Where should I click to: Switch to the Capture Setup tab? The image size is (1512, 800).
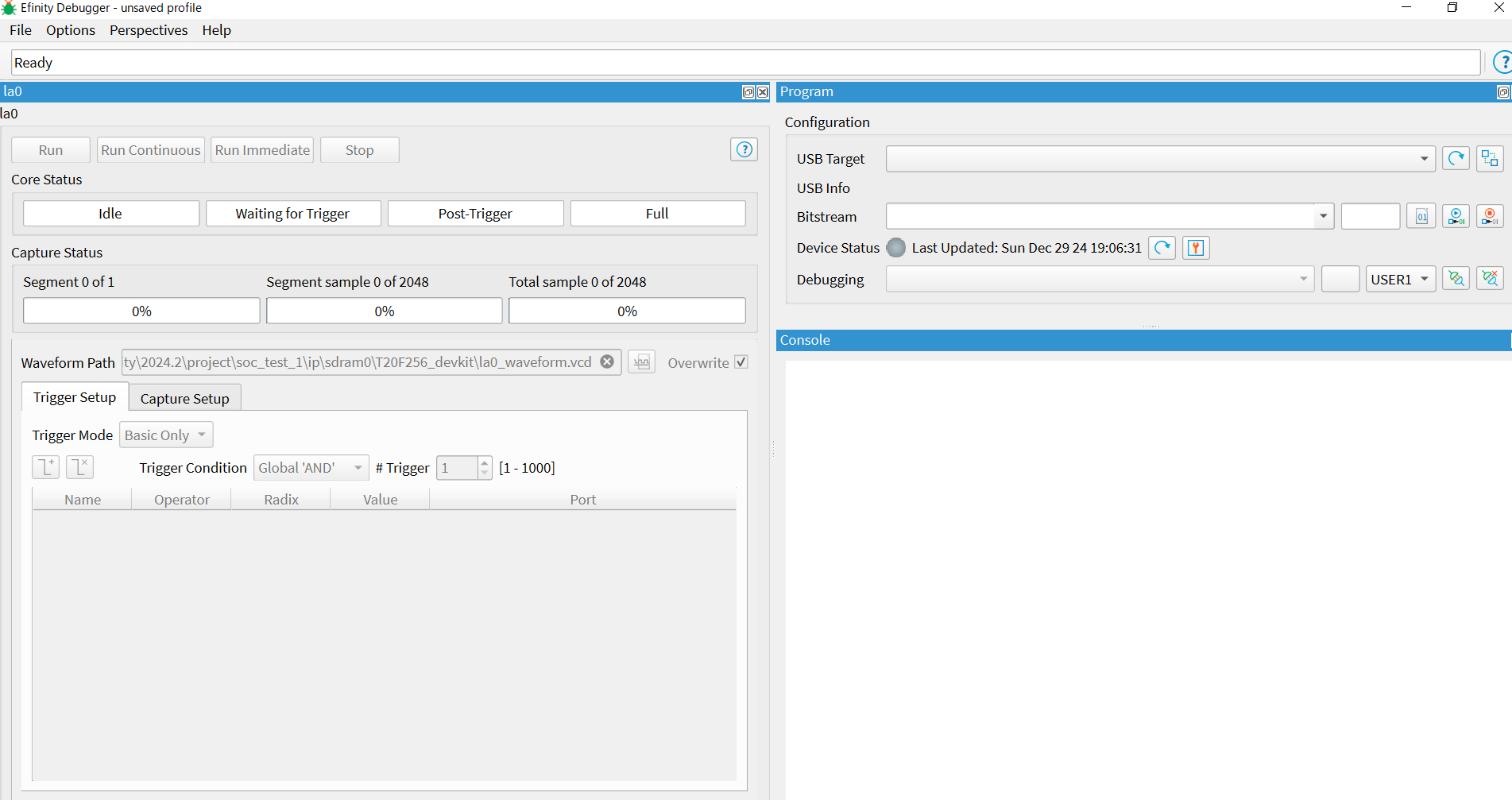tap(185, 398)
